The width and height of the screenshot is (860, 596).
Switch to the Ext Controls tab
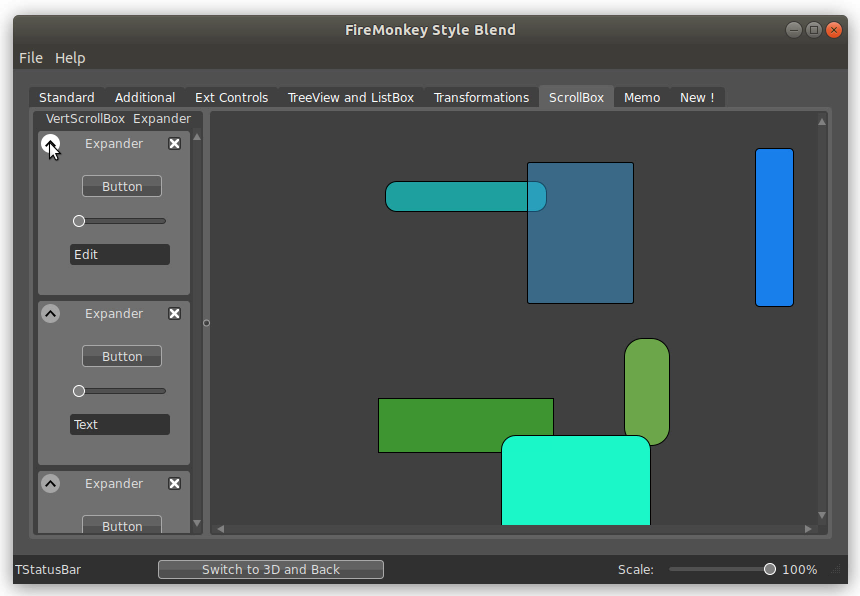coord(231,98)
